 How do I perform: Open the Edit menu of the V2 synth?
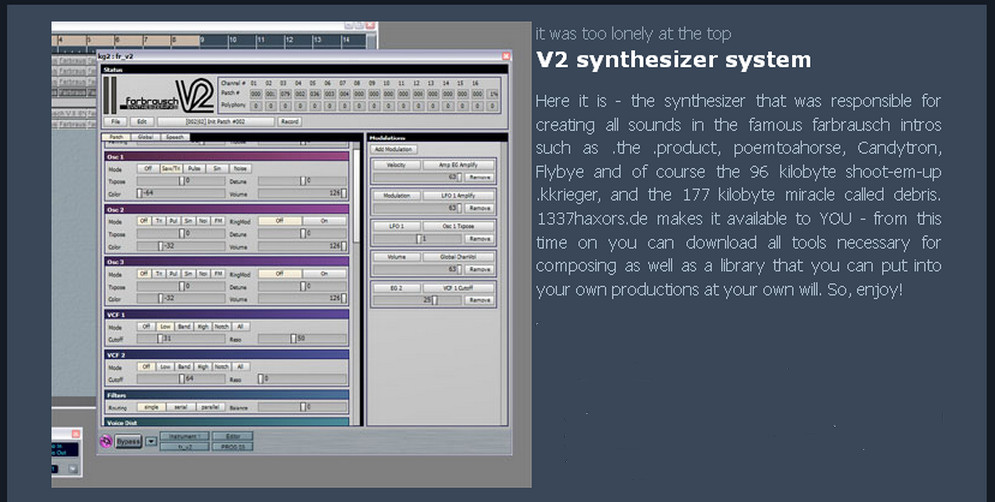click(x=142, y=121)
